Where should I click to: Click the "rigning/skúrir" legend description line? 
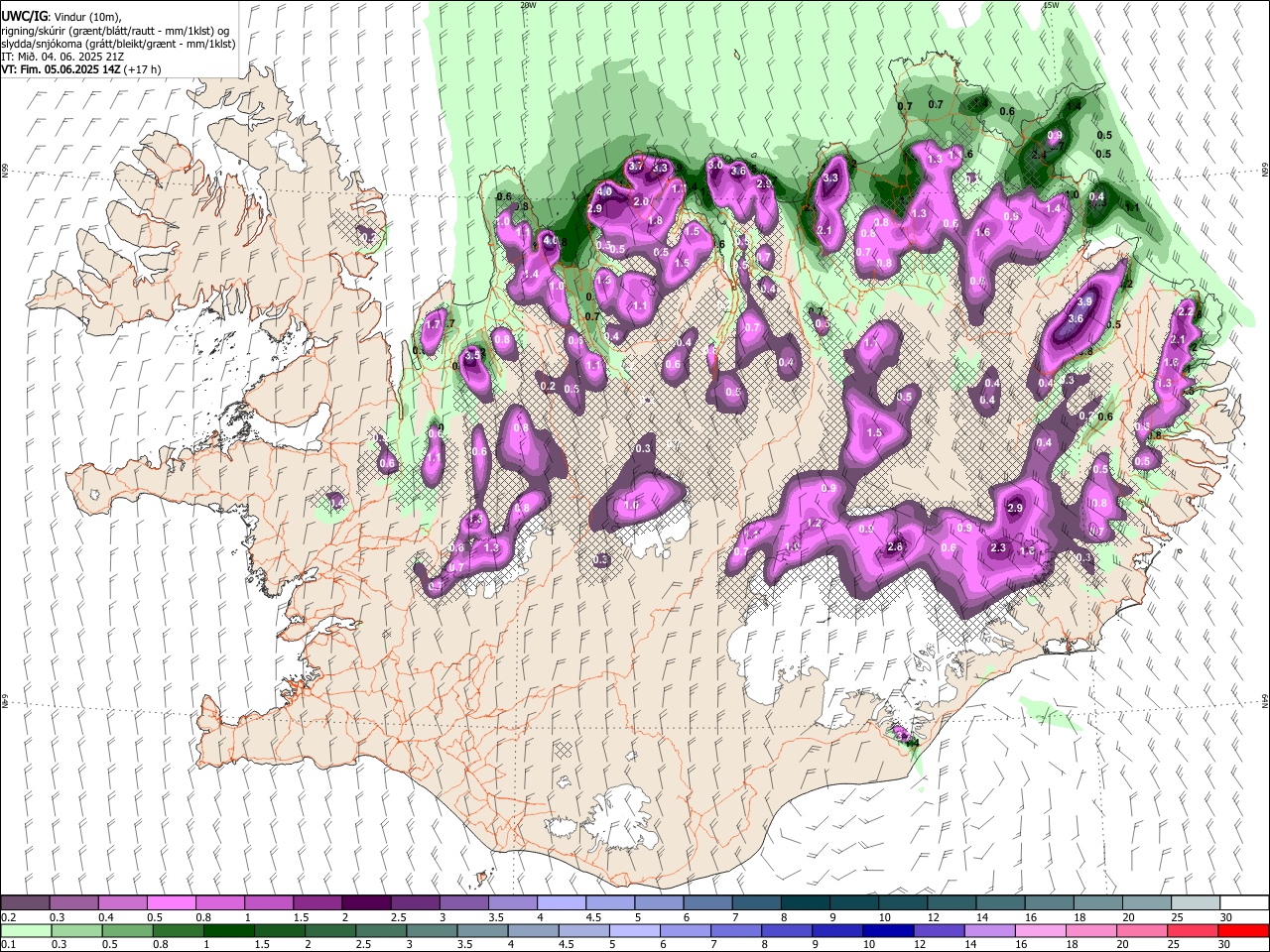coord(117,31)
